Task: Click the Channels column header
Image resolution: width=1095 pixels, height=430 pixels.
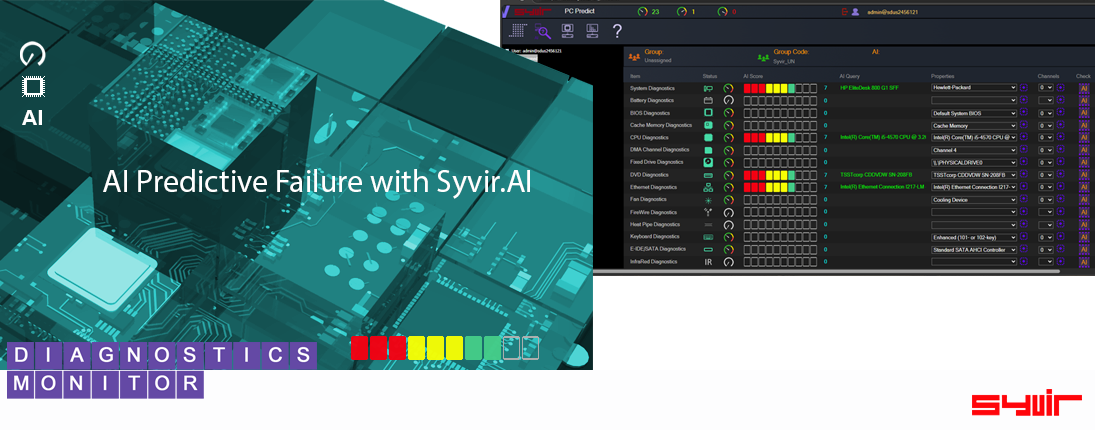Action: point(1048,76)
